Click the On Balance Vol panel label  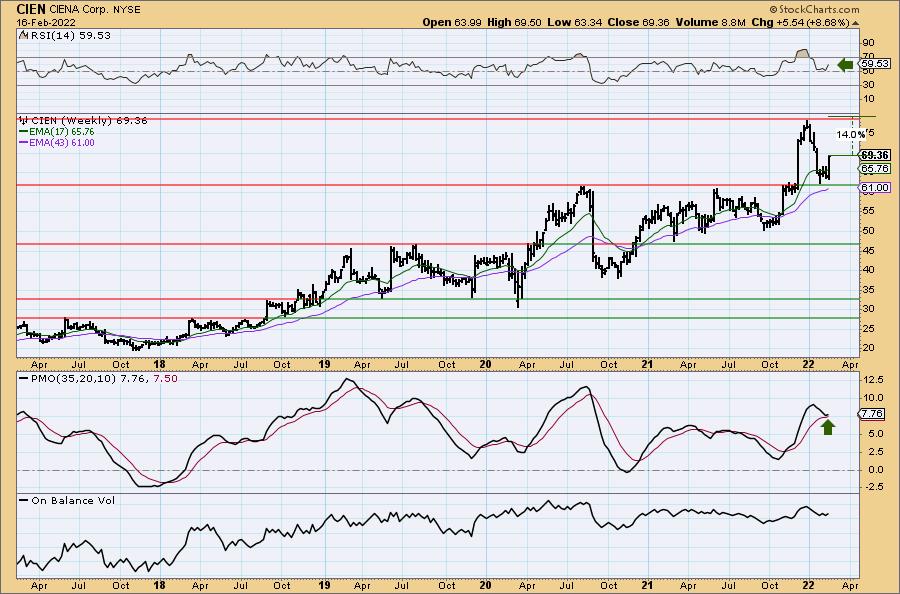[73, 500]
